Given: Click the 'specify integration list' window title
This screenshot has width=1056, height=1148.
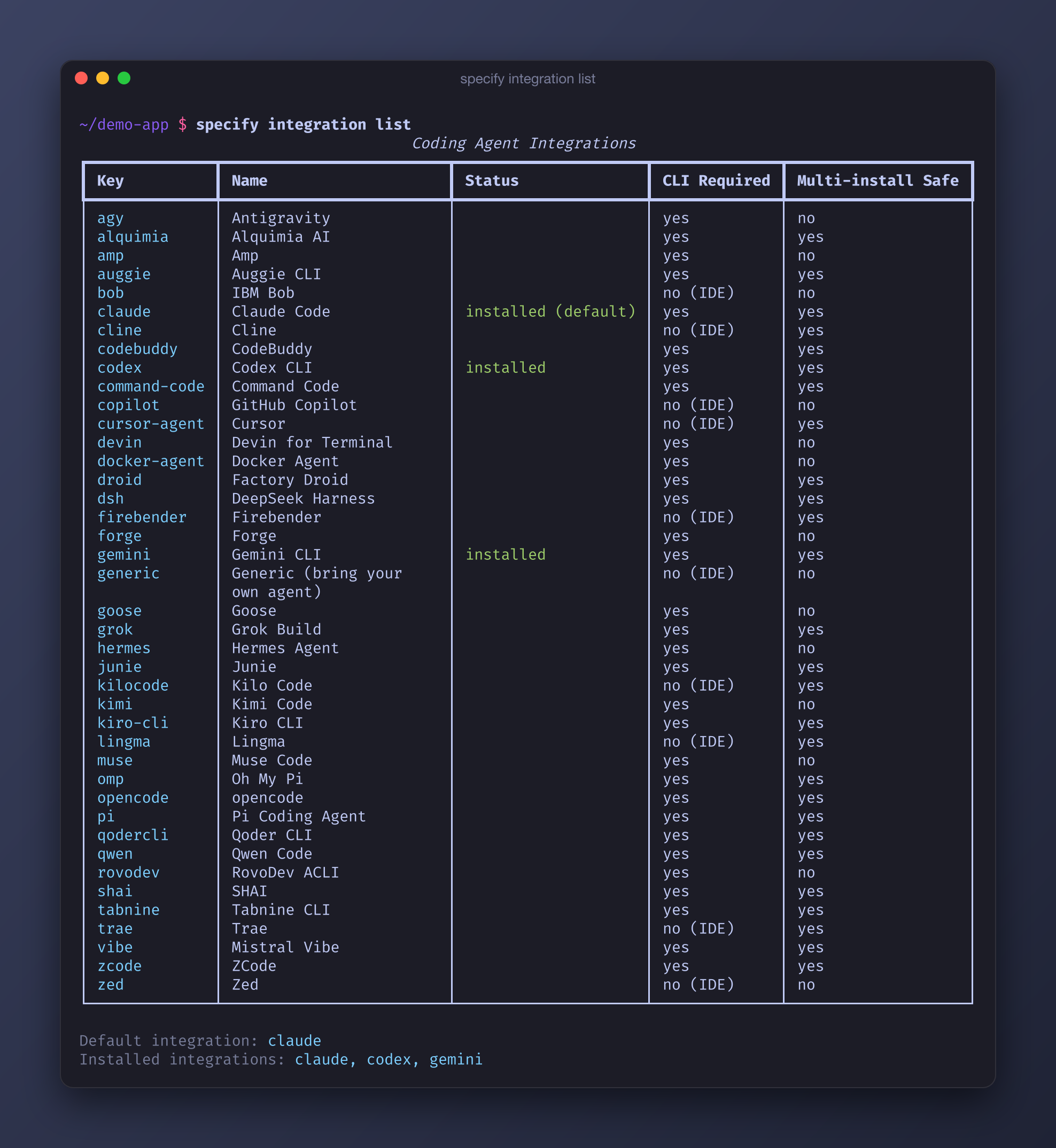Looking at the screenshot, I should click(x=527, y=79).
